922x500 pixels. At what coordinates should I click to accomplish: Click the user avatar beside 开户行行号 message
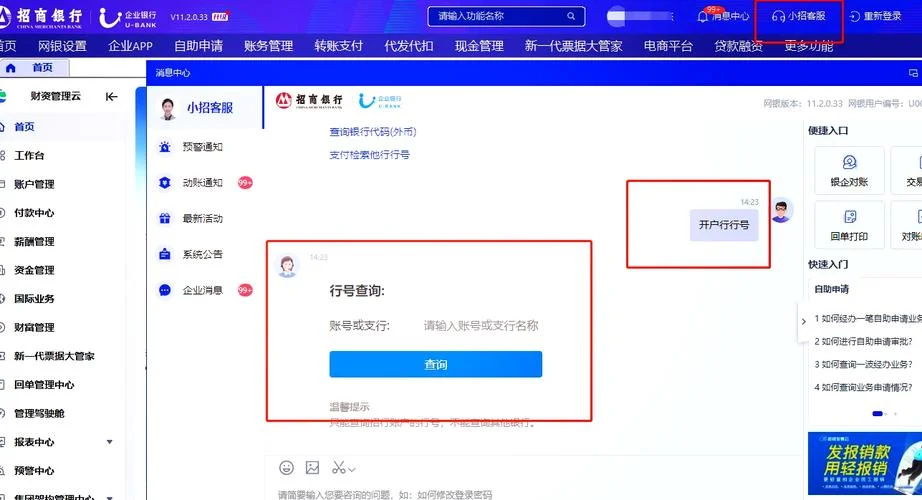click(x=781, y=211)
